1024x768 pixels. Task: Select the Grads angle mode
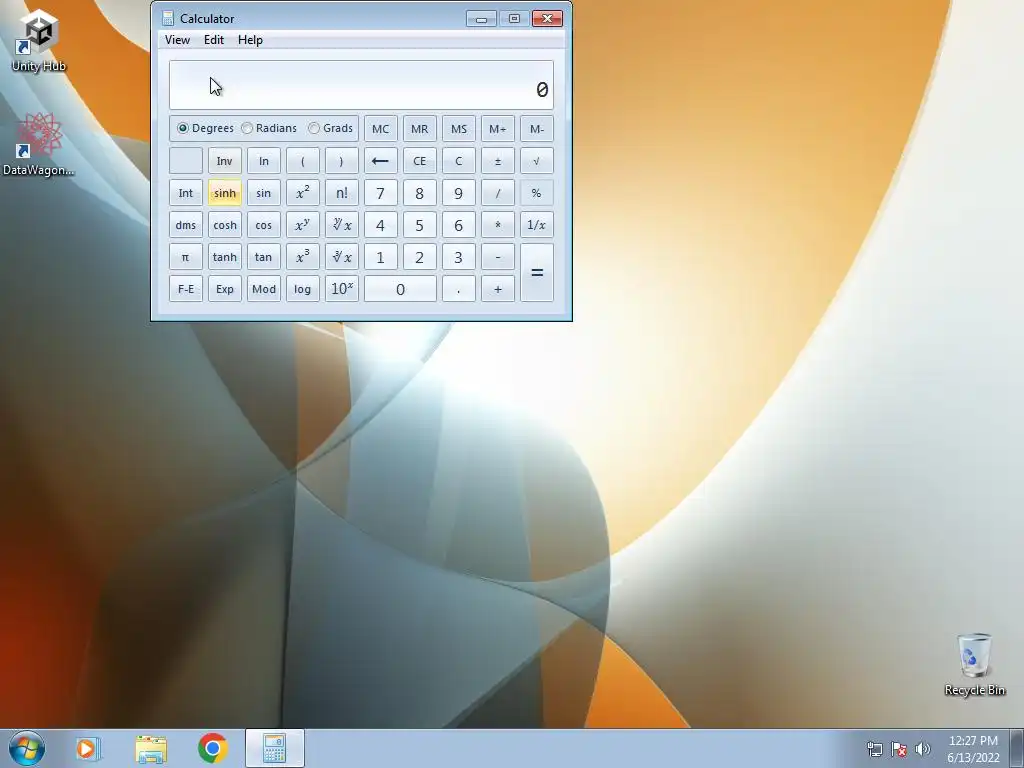[x=330, y=128]
